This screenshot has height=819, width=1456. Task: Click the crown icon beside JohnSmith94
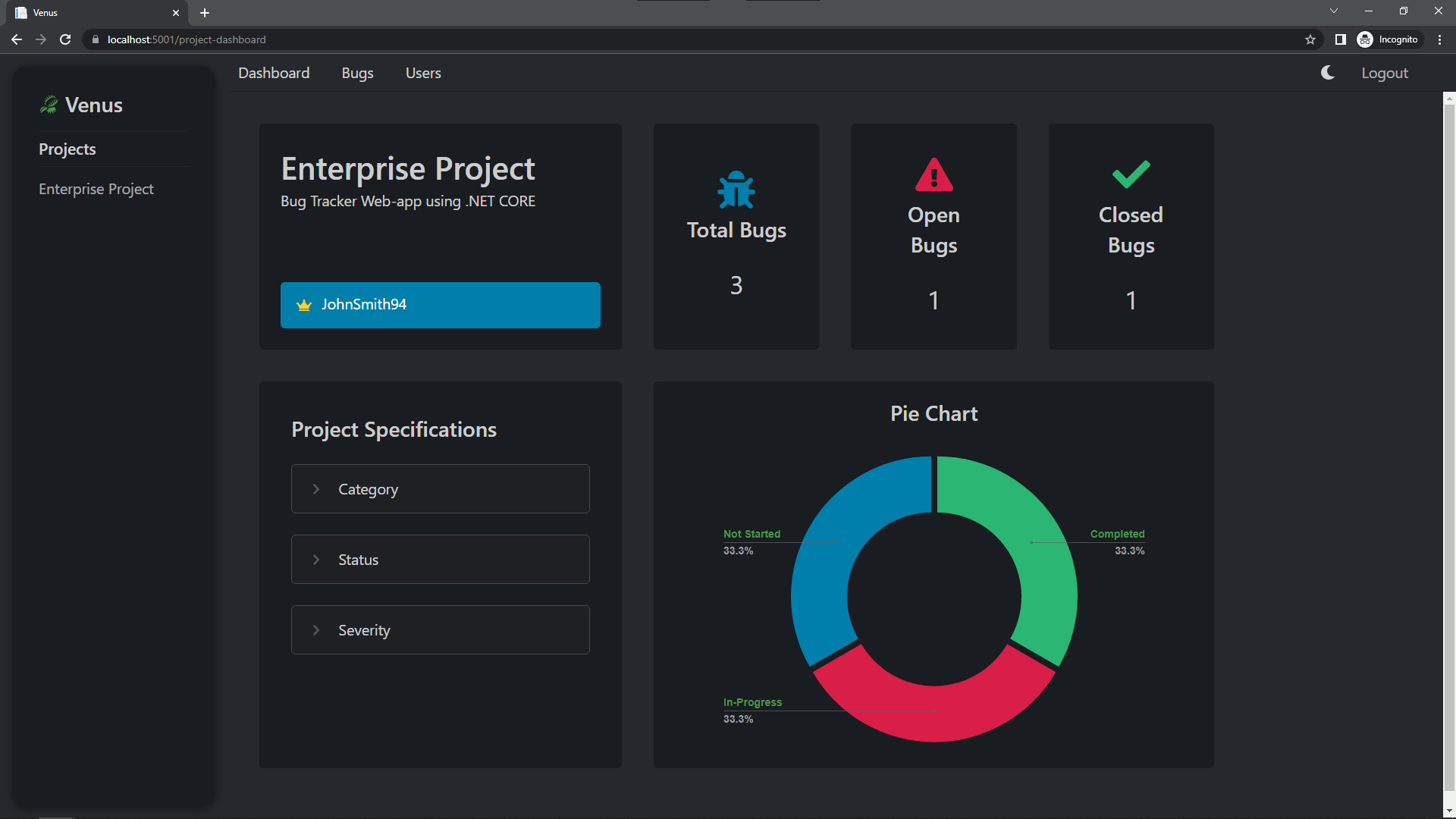(304, 305)
